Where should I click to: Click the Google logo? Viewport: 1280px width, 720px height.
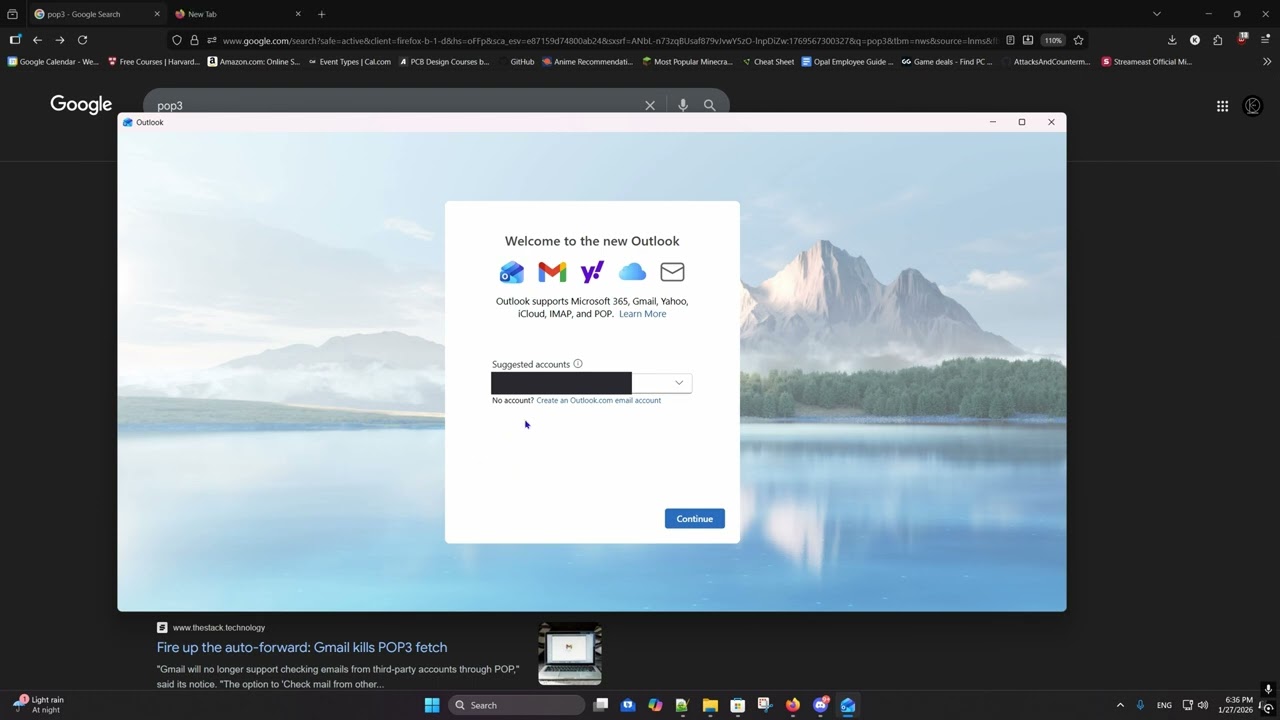click(x=81, y=105)
